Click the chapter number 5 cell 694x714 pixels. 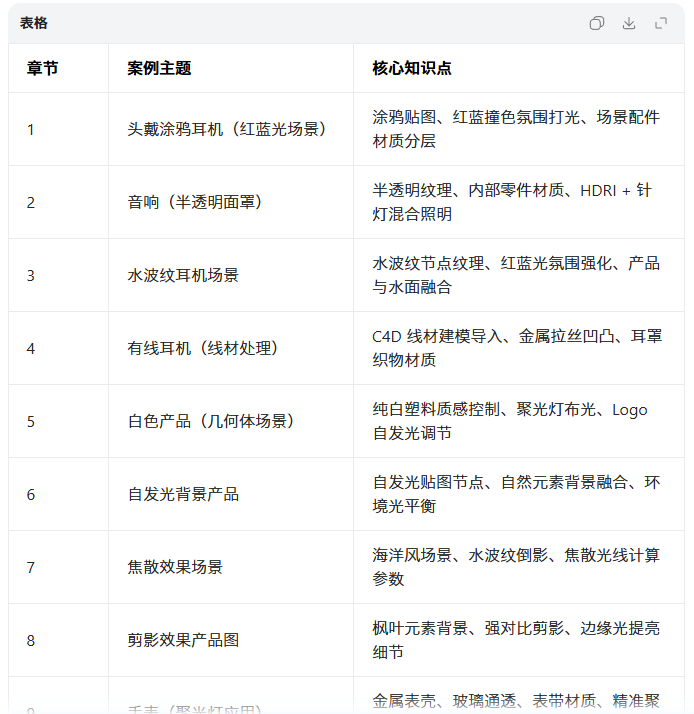[31, 421]
